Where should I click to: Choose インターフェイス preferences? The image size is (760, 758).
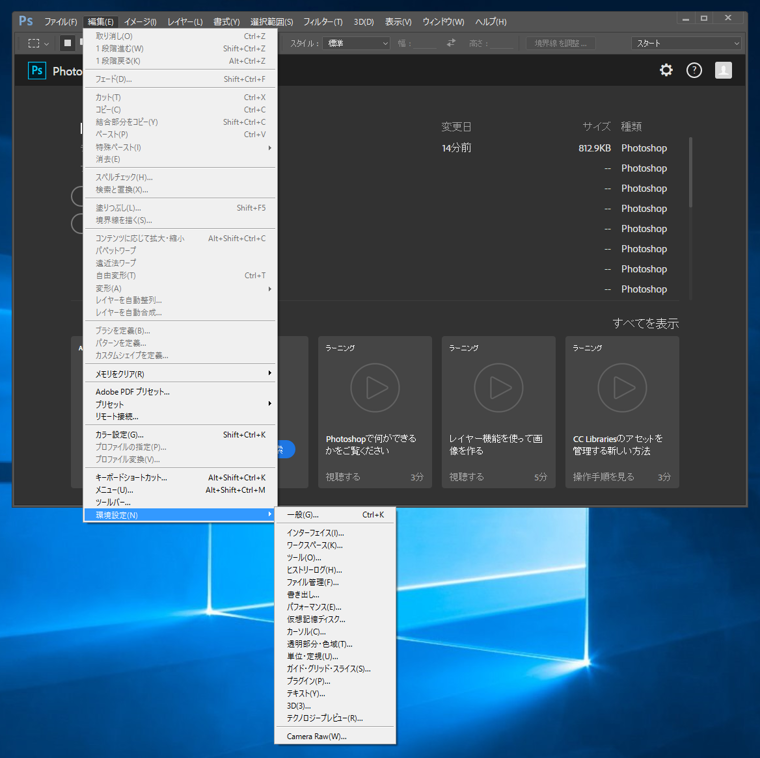[x=335, y=533]
